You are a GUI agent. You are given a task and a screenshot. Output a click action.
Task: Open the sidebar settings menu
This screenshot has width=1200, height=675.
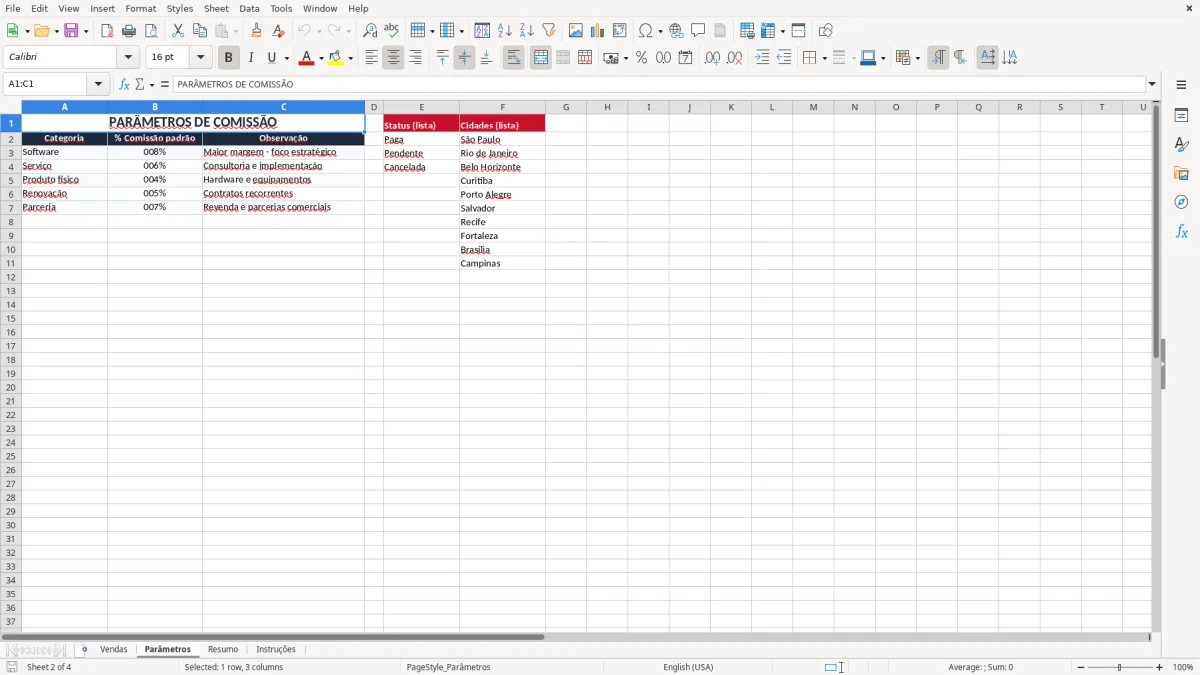[x=1181, y=85]
